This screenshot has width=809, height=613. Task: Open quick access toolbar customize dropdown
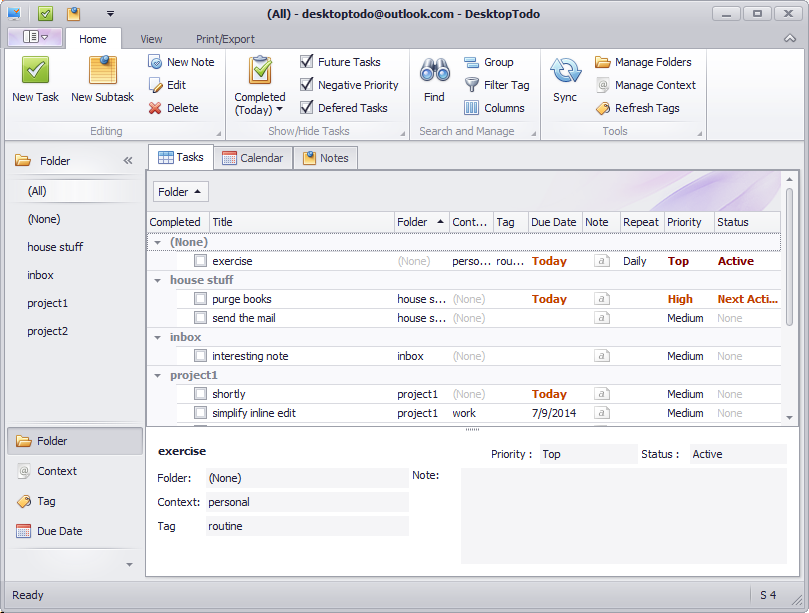(110, 14)
